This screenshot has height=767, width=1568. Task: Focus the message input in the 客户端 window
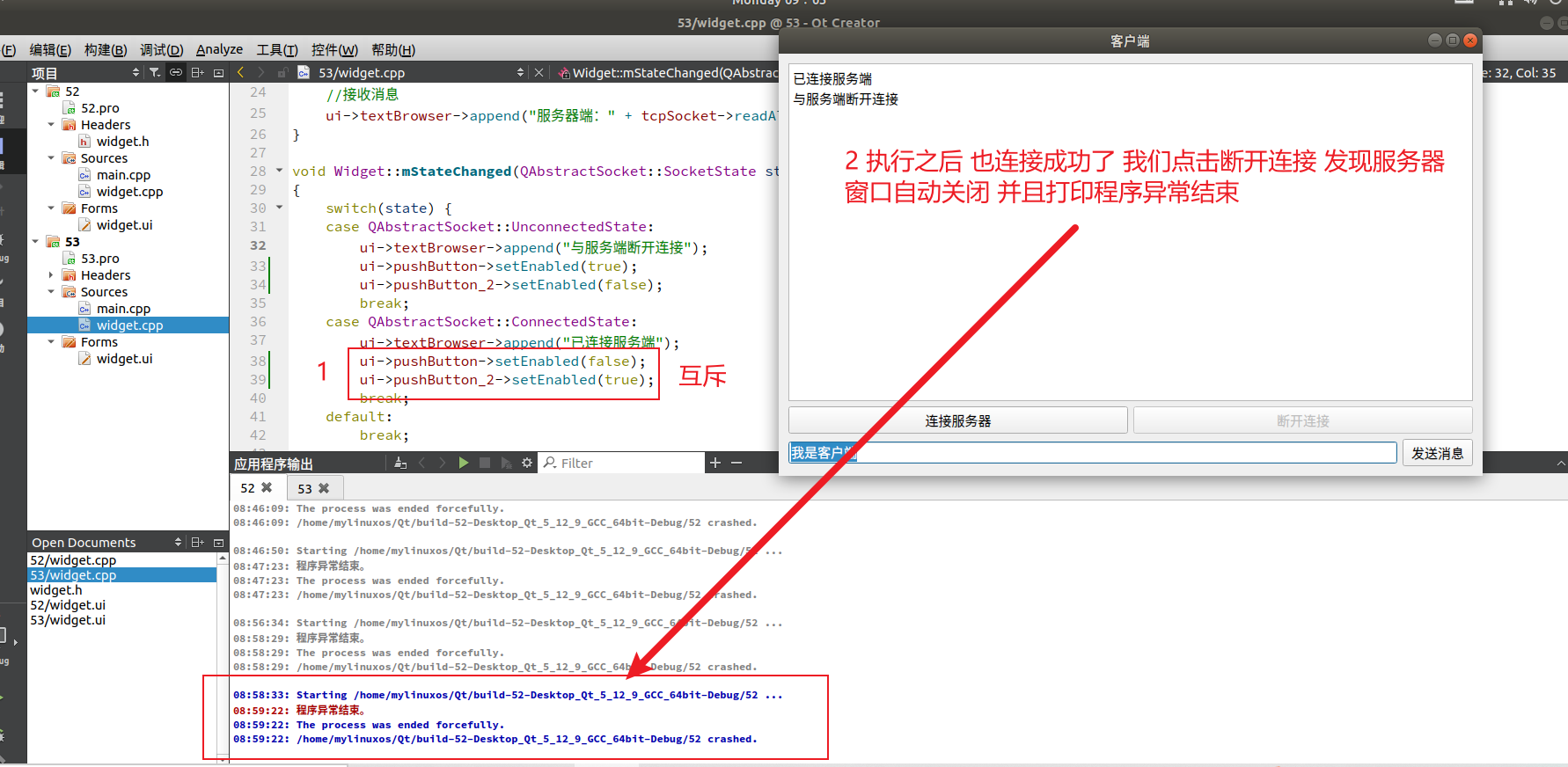(x=1092, y=452)
